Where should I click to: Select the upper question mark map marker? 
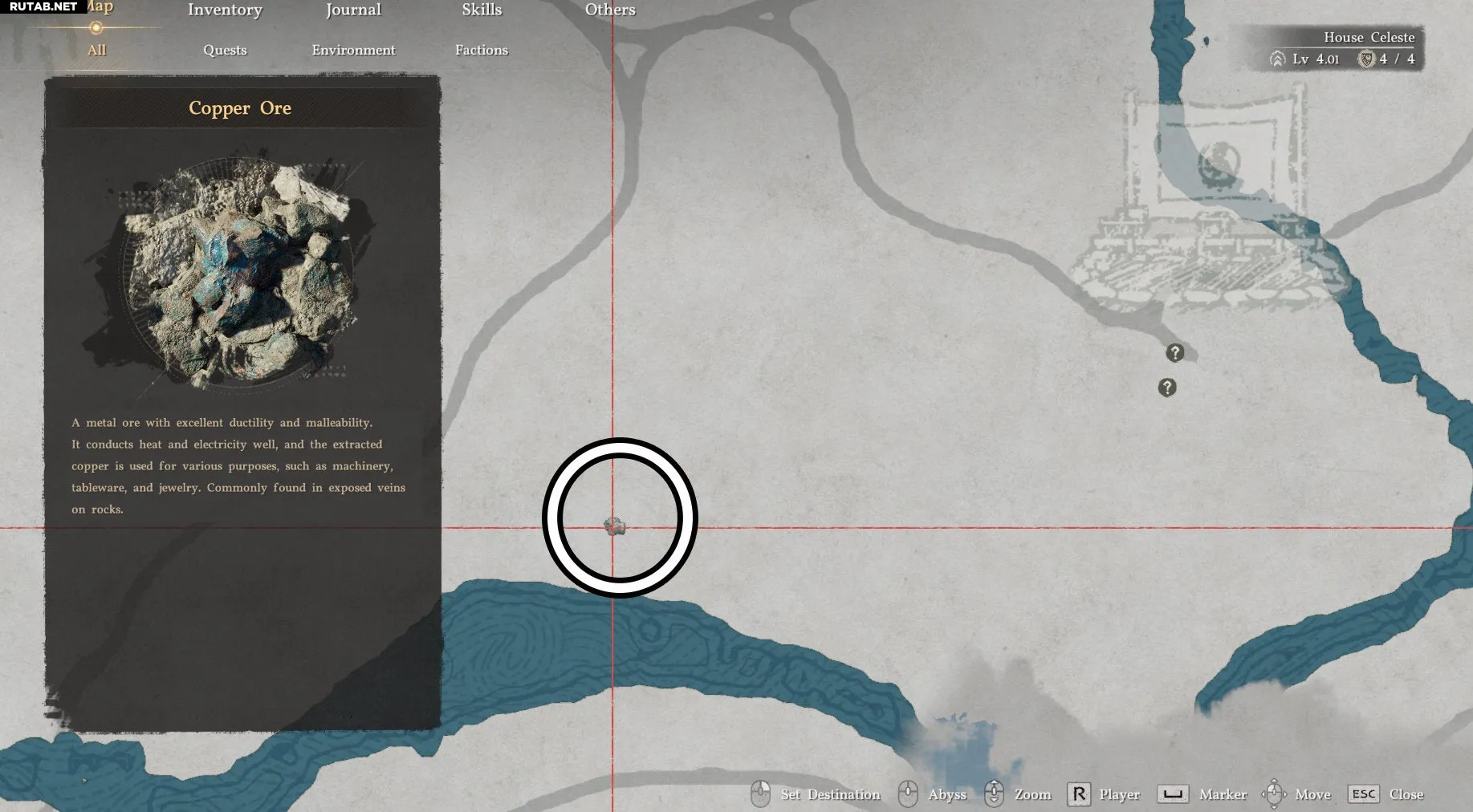[1174, 353]
